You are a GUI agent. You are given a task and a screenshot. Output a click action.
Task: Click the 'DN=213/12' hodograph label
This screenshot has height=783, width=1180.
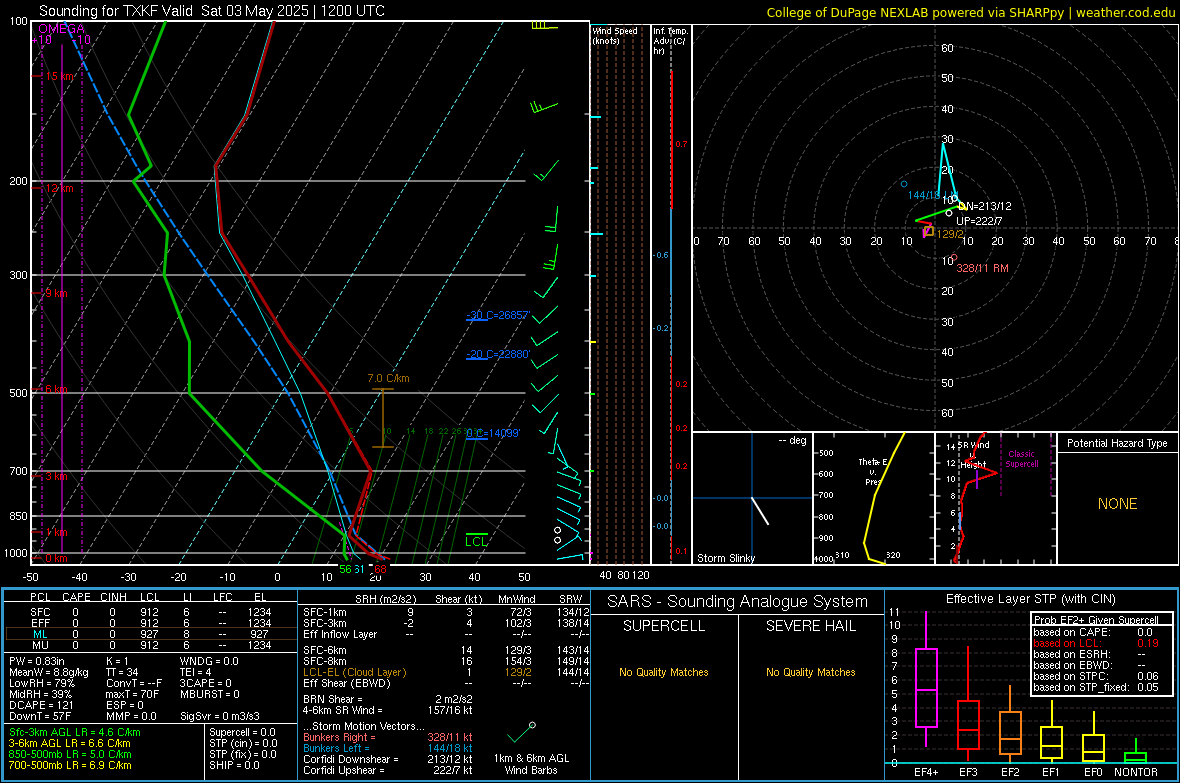[985, 206]
